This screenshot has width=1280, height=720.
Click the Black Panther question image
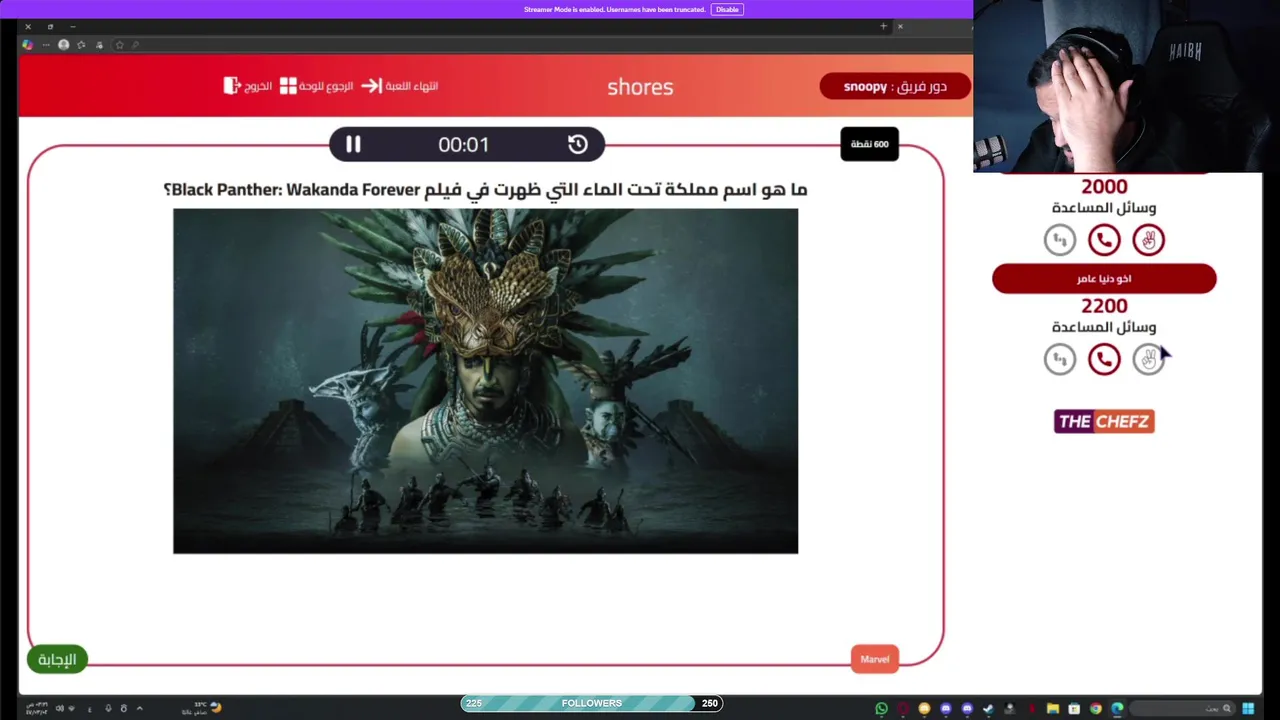click(485, 381)
